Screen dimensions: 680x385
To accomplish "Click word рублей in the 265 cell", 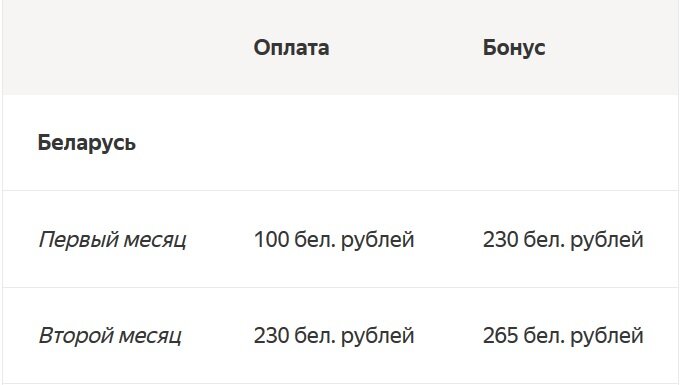I will (606, 336).
